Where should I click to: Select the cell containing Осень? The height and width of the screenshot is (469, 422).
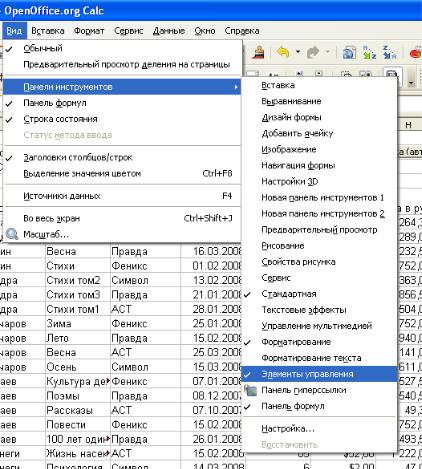pos(78,367)
